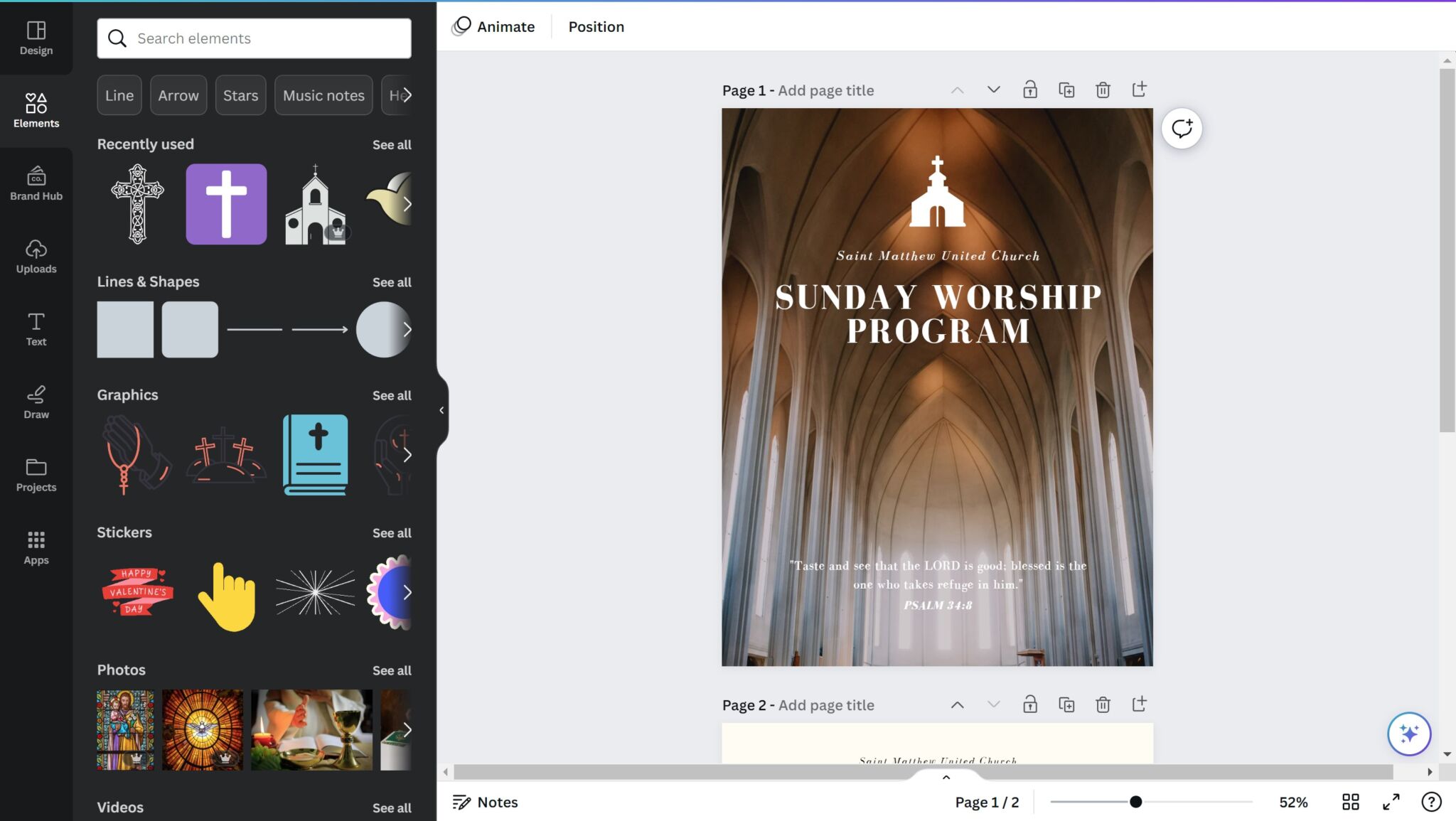This screenshot has height=821, width=1456.
Task: Move Page 2 up with the chevron
Action: click(x=958, y=704)
